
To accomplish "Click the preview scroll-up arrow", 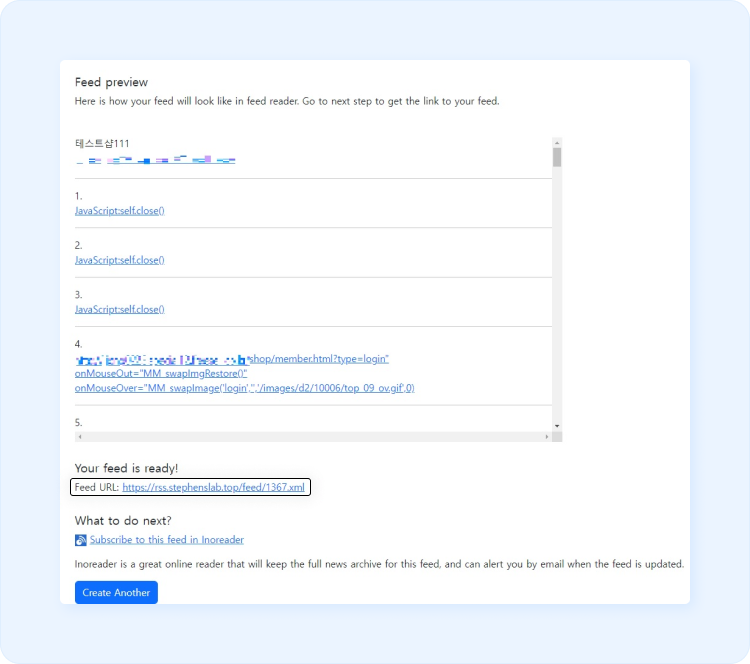I will tap(557, 143).
